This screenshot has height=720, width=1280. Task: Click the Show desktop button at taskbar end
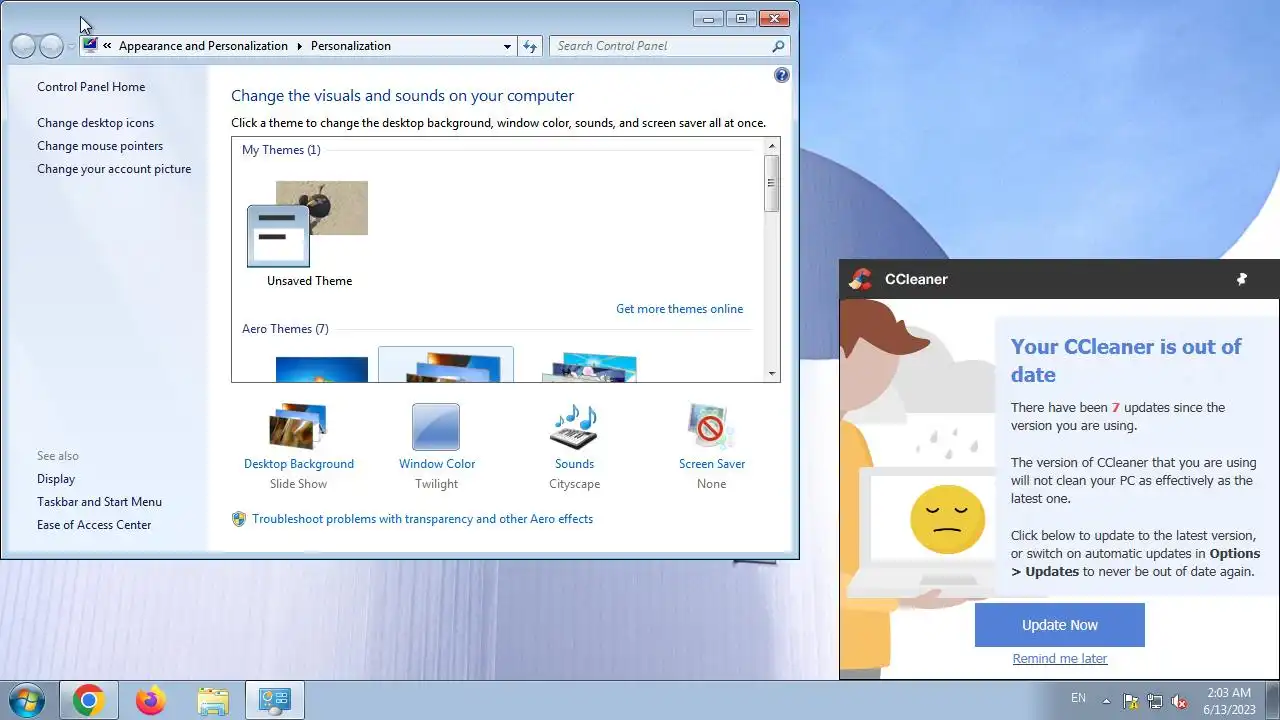(1272, 701)
